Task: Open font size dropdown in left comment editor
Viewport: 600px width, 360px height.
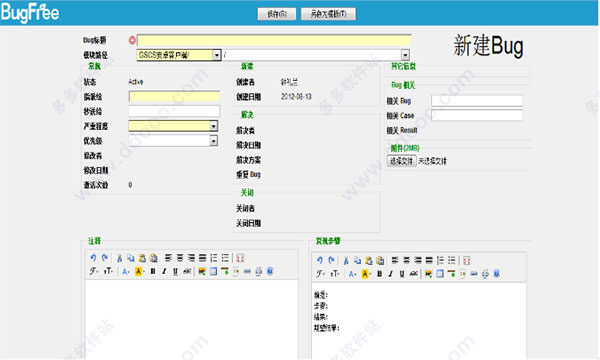Action: point(108,271)
